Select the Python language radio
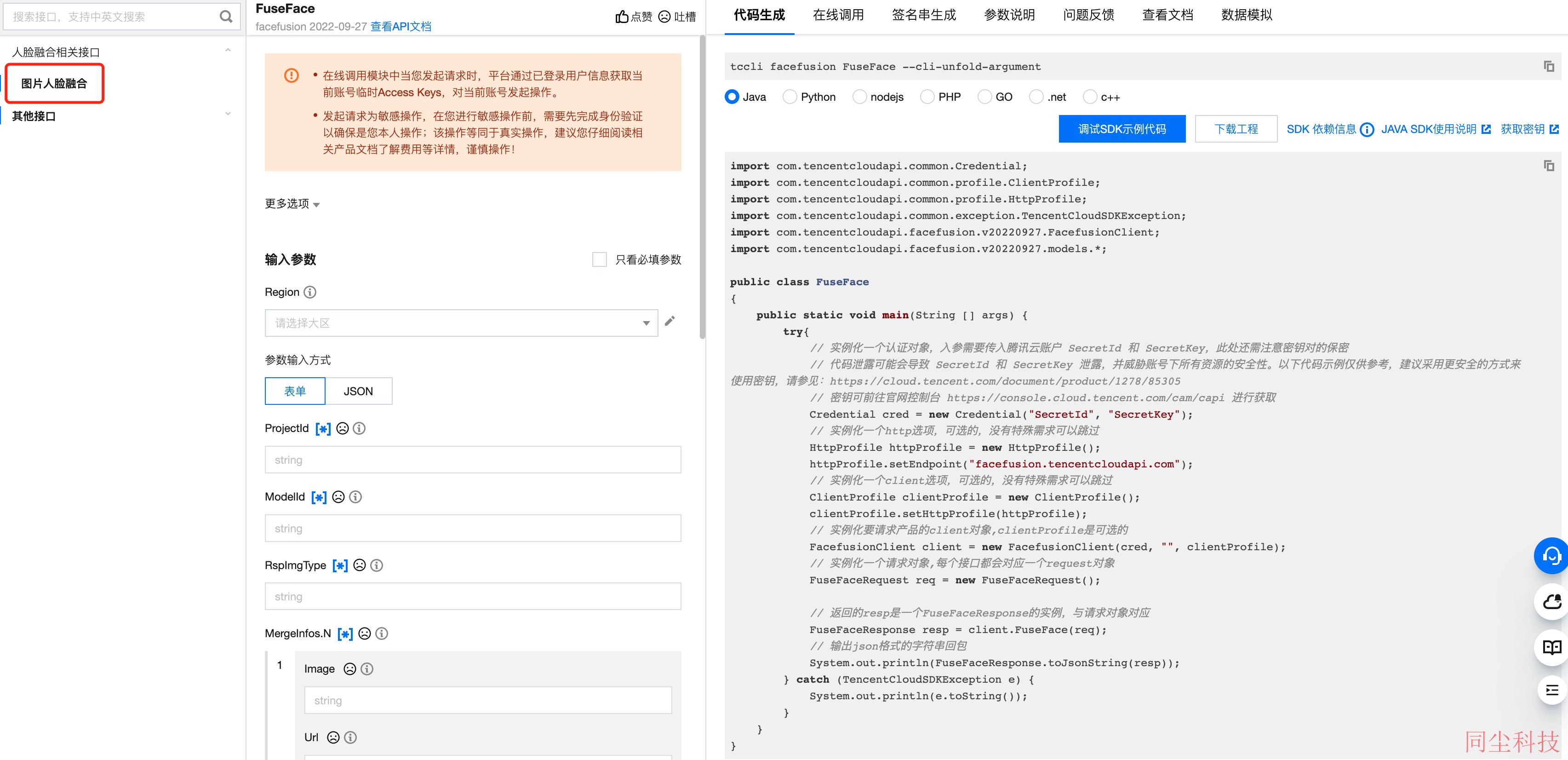Screen dimensions: 1568x760 [x=790, y=97]
